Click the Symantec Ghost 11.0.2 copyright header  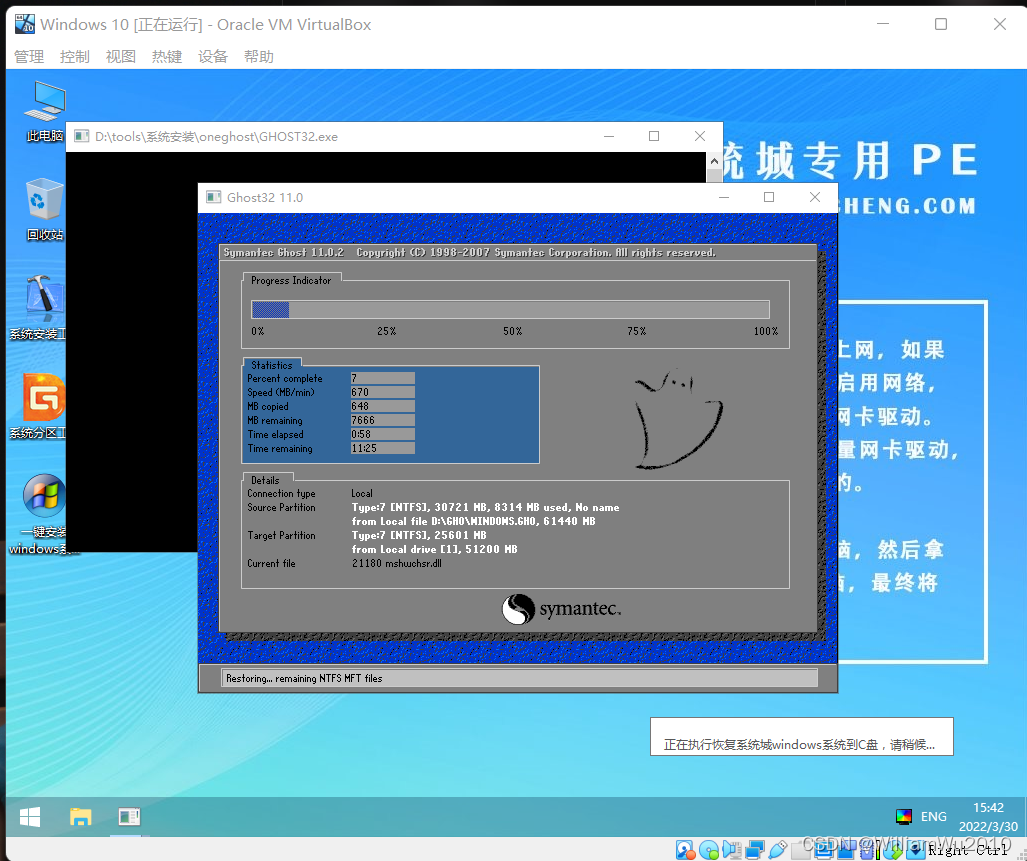coord(470,253)
